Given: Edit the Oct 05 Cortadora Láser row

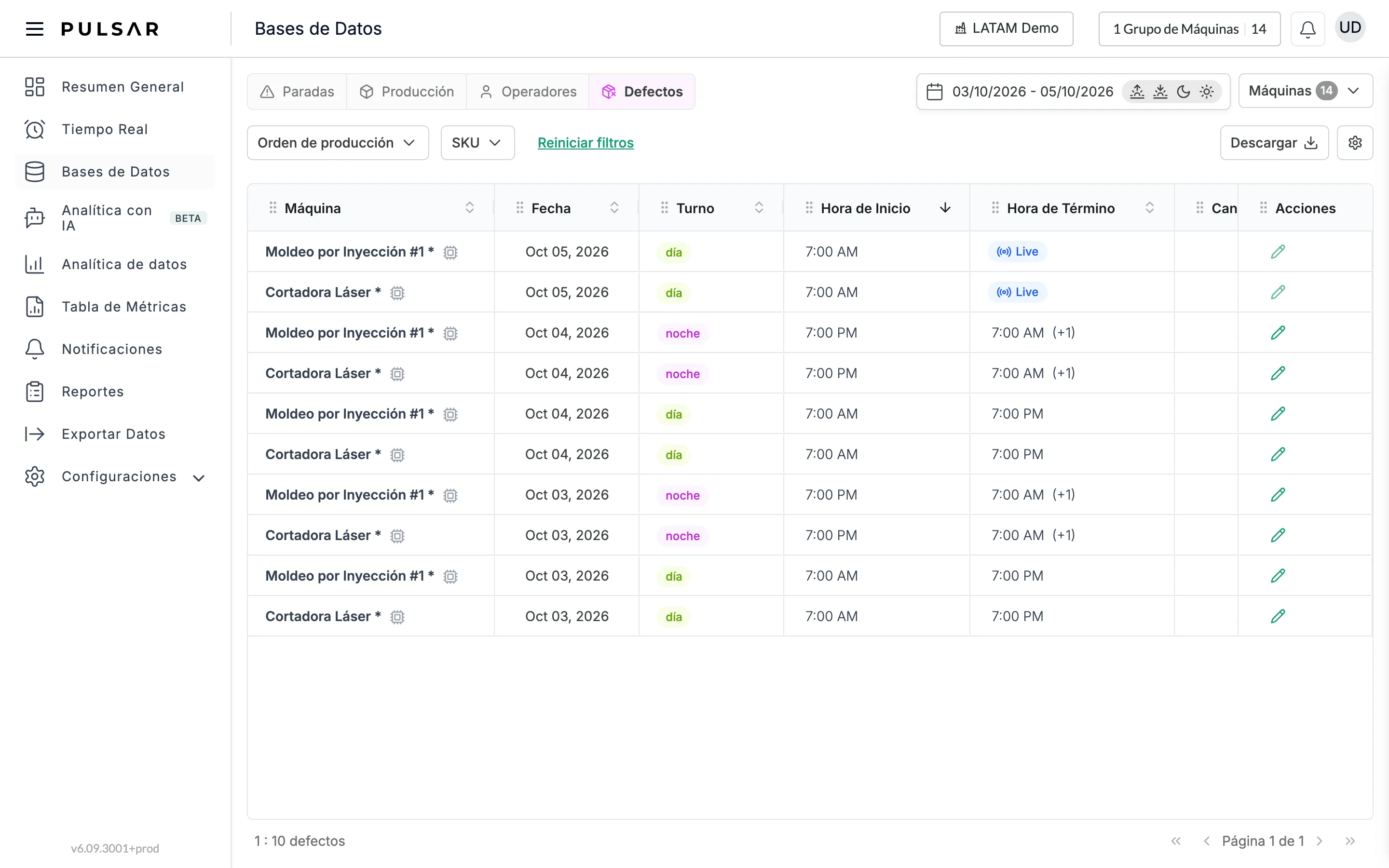Looking at the screenshot, I should tap(1278, 292).
